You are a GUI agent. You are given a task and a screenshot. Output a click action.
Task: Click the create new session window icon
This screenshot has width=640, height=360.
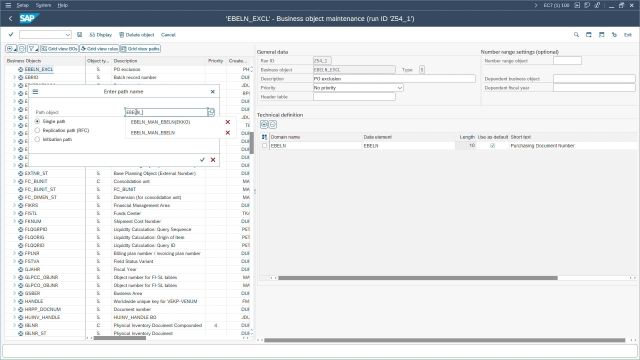pos(589,35)
